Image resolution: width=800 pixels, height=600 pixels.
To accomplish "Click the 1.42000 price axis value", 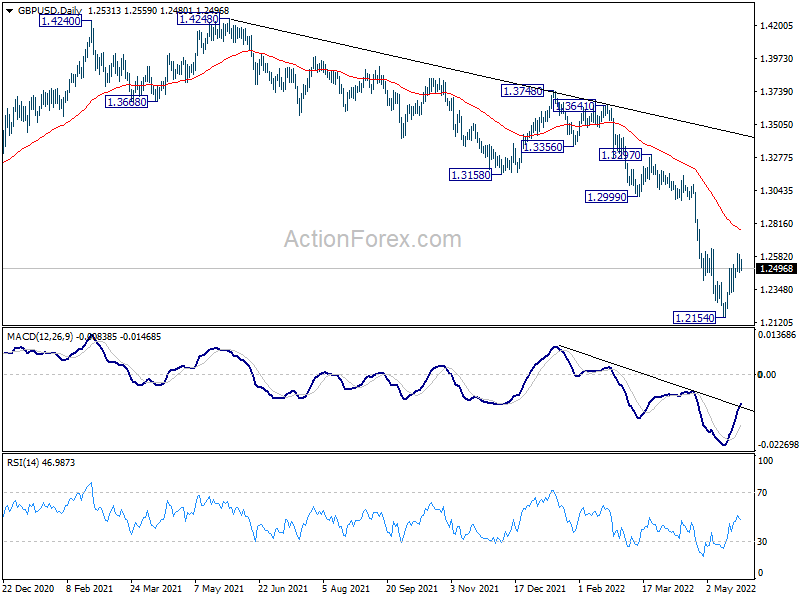I will coord(775,26).
